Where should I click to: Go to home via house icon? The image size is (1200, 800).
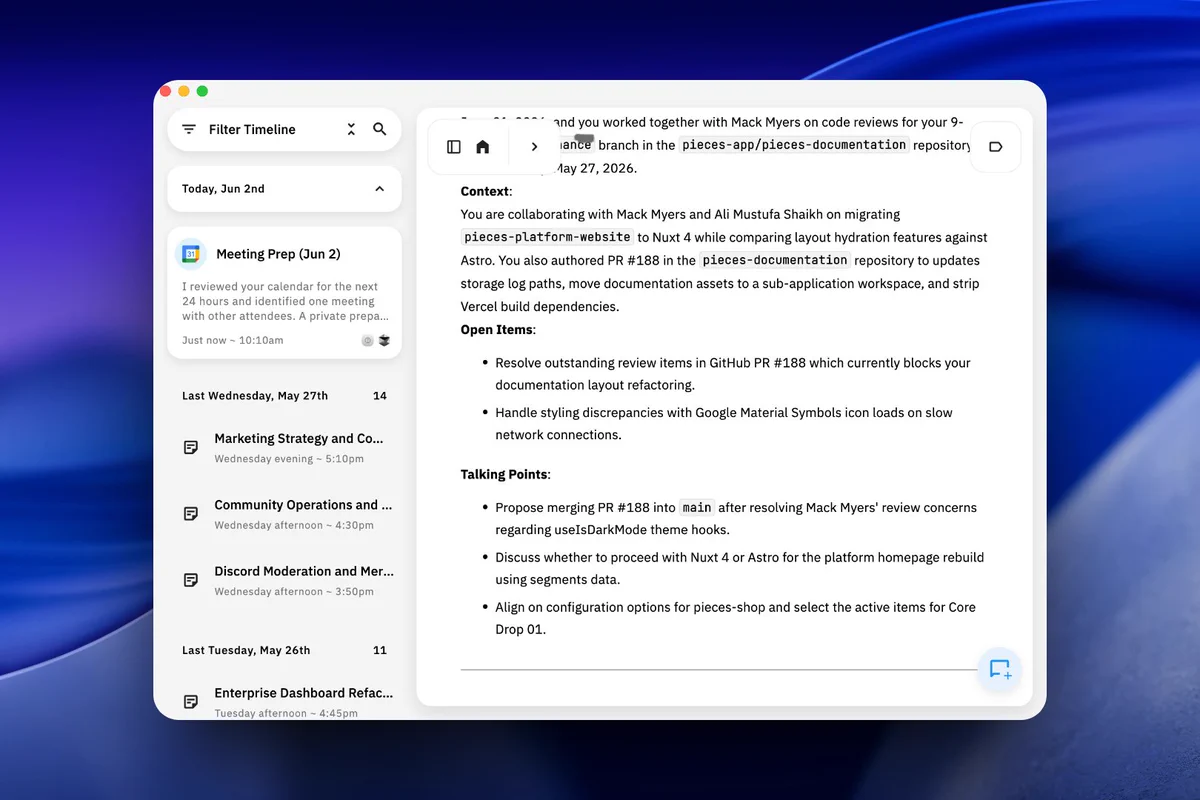click(483, 147)
